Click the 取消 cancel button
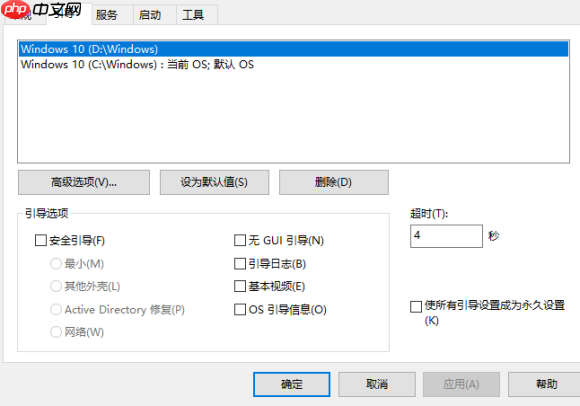 click(377, 385)
